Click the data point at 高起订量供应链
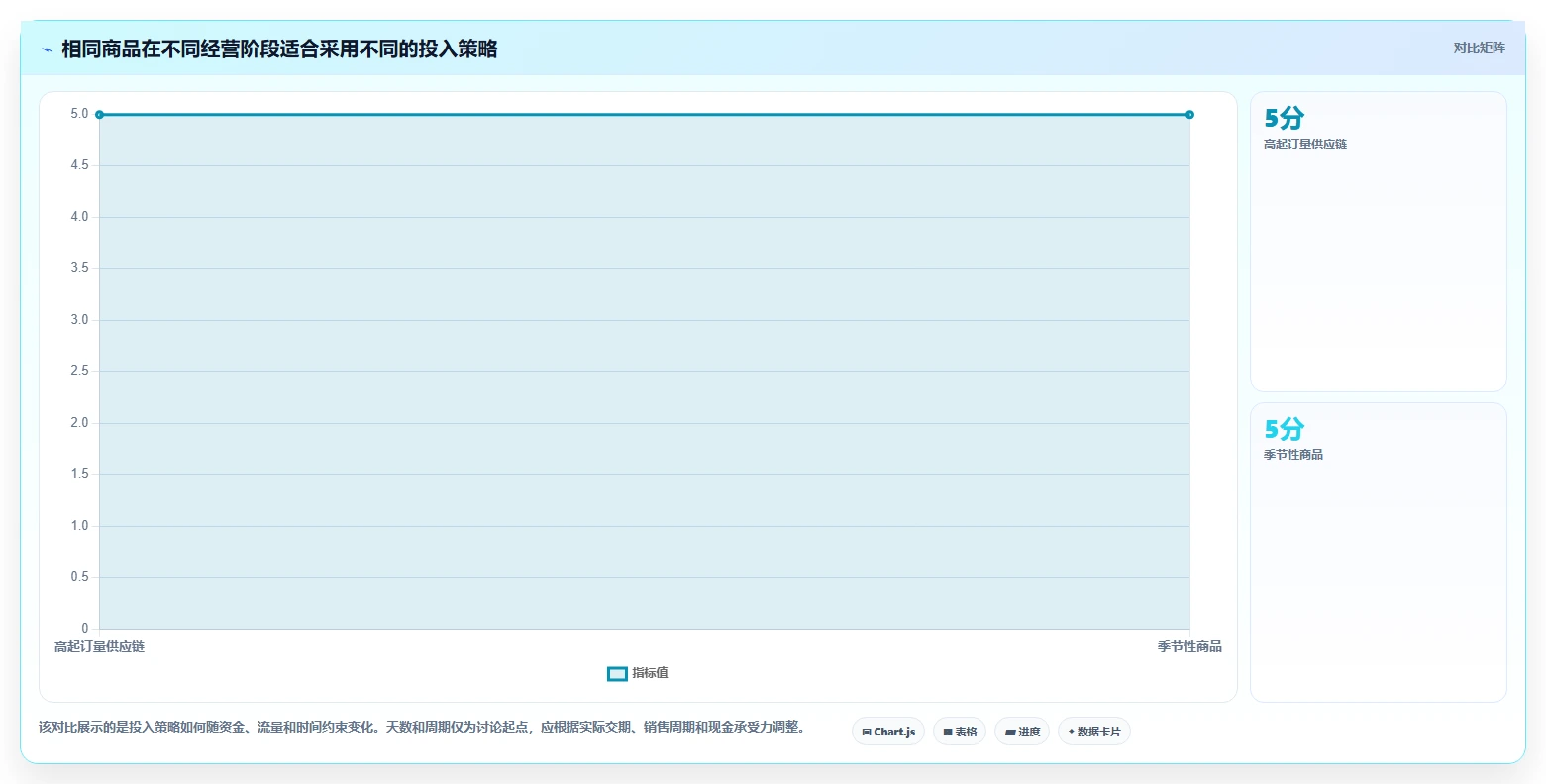This screenshot has width=1546, height=784. pyautogui.click(x=99, y=115)
